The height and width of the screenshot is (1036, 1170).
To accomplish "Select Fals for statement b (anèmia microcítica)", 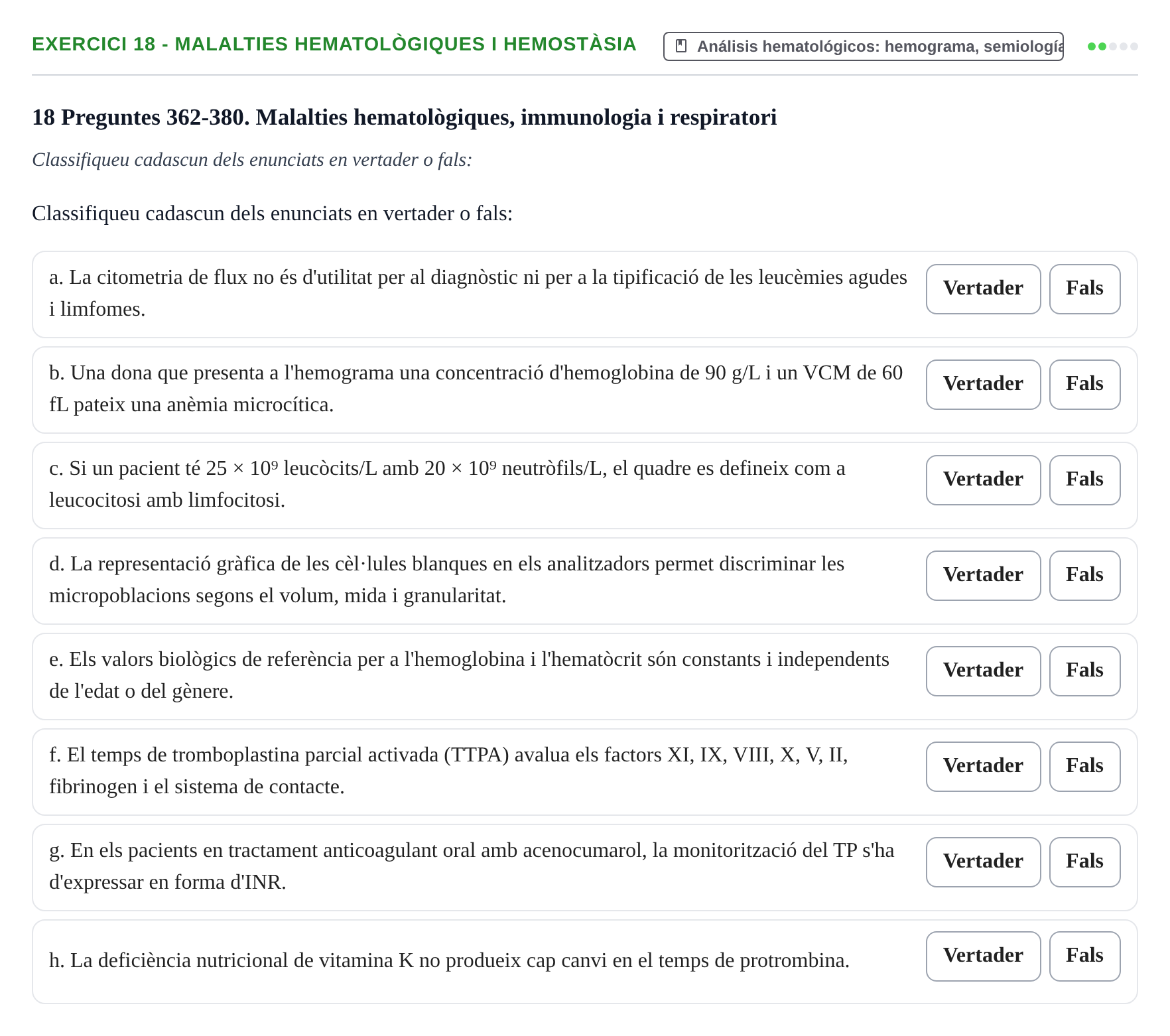I will point(1084,384).
